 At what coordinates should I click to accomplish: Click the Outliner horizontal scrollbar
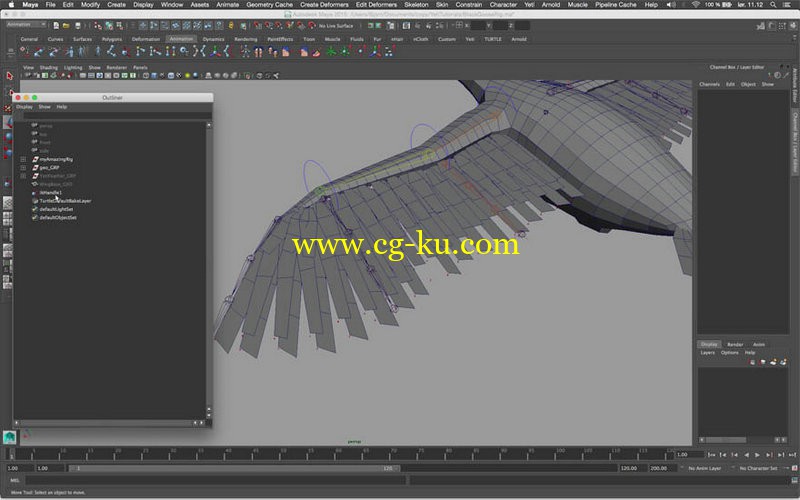click(x=109, y=423)
